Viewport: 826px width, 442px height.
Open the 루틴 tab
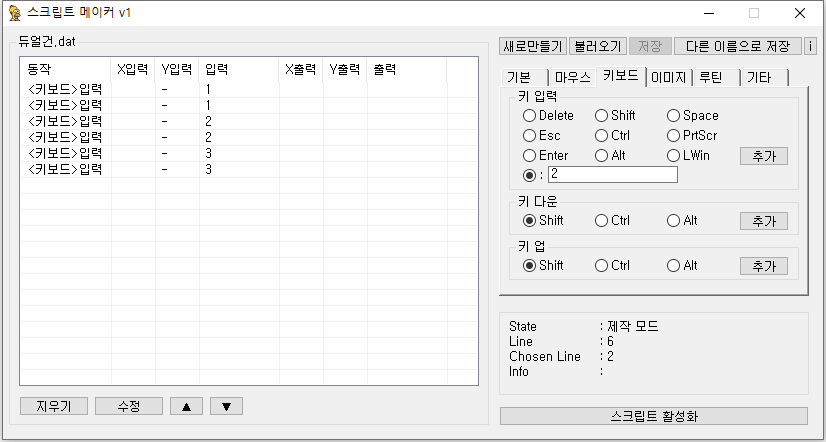pos(716,77)
